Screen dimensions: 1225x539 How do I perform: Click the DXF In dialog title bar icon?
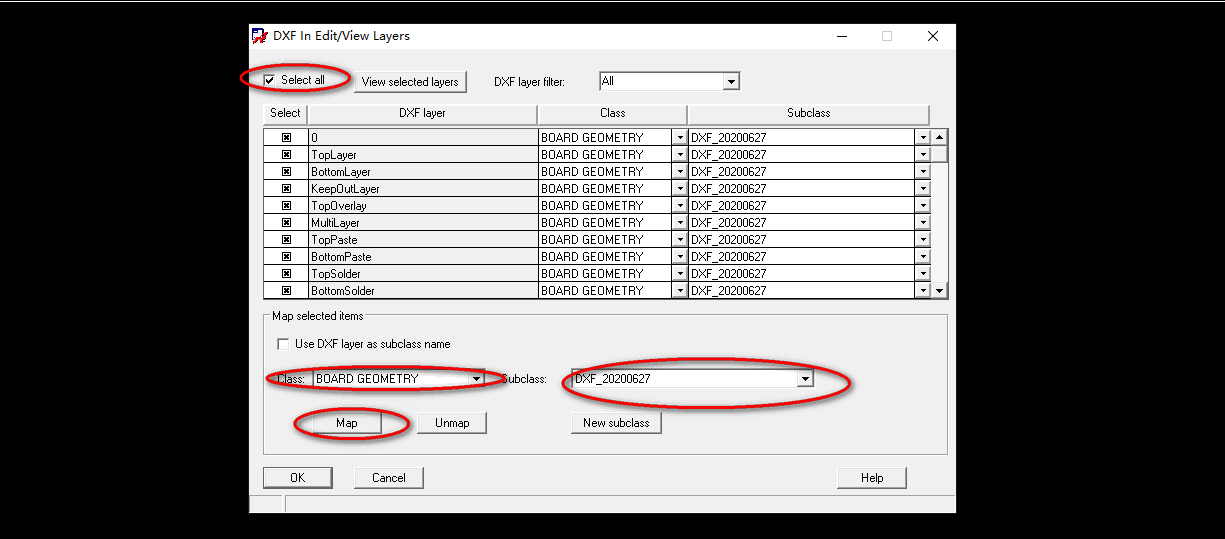pos(259,36)
